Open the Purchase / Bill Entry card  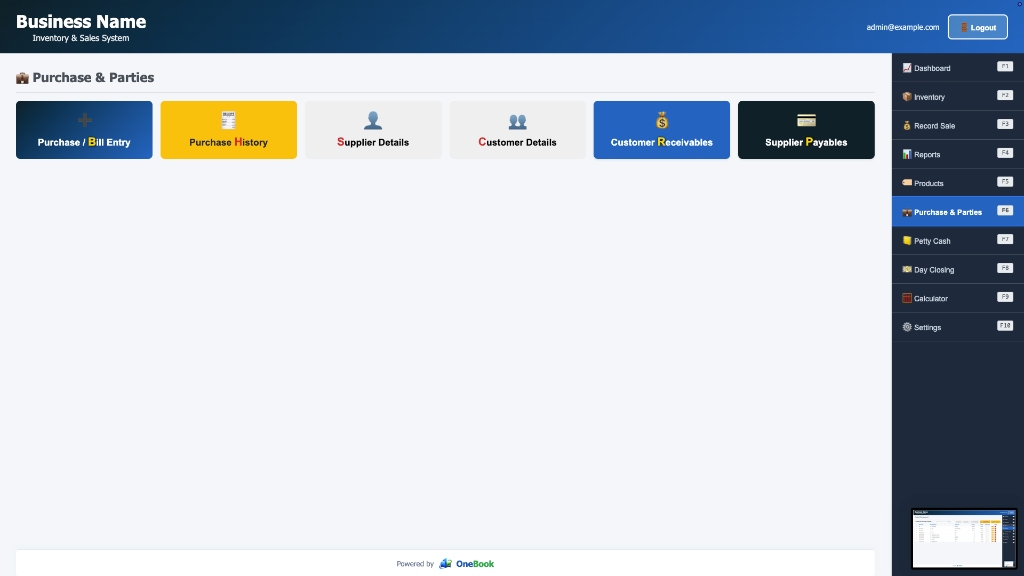84,130
